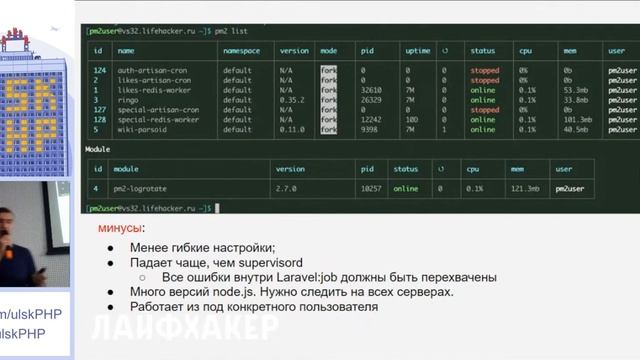Click memory '121.3mb' in Module table
This screenshot has height=360, width=640.
[525, 189]
